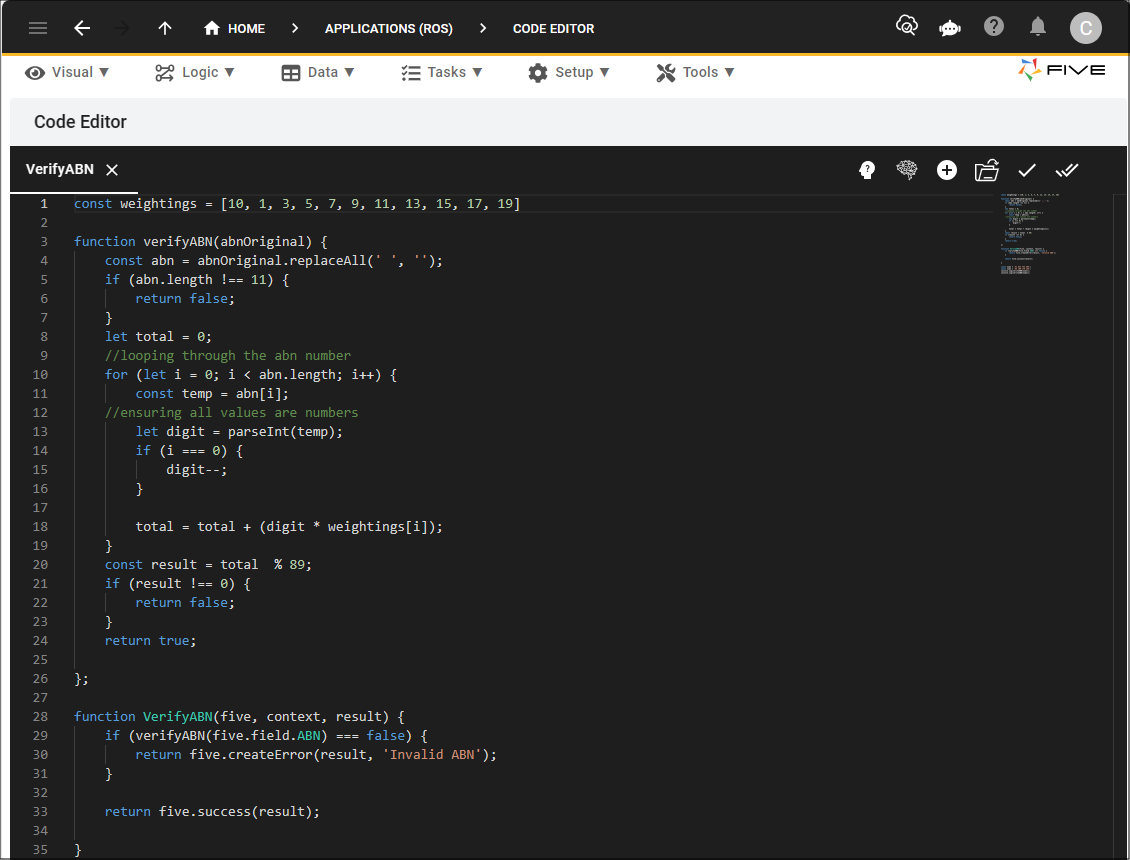Open the chat bot icon

[x=950, y=28]
